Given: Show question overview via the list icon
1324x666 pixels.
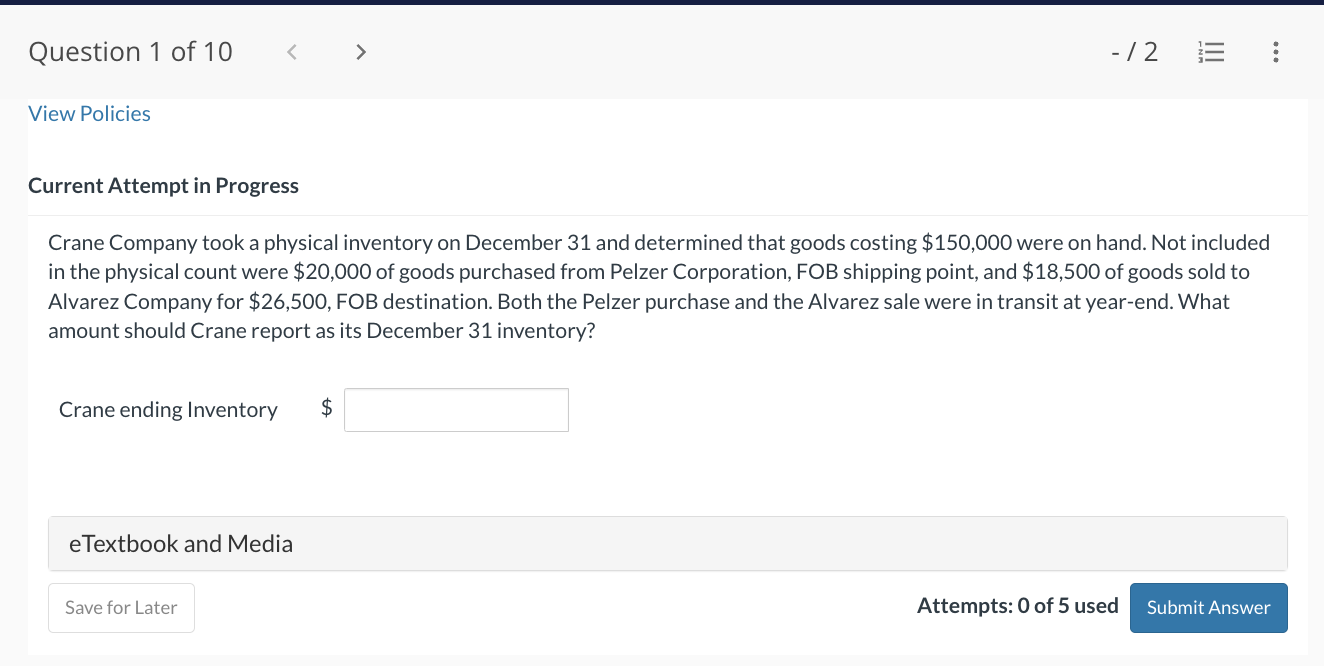Looking at the screenshot, I should [1211, 52].
